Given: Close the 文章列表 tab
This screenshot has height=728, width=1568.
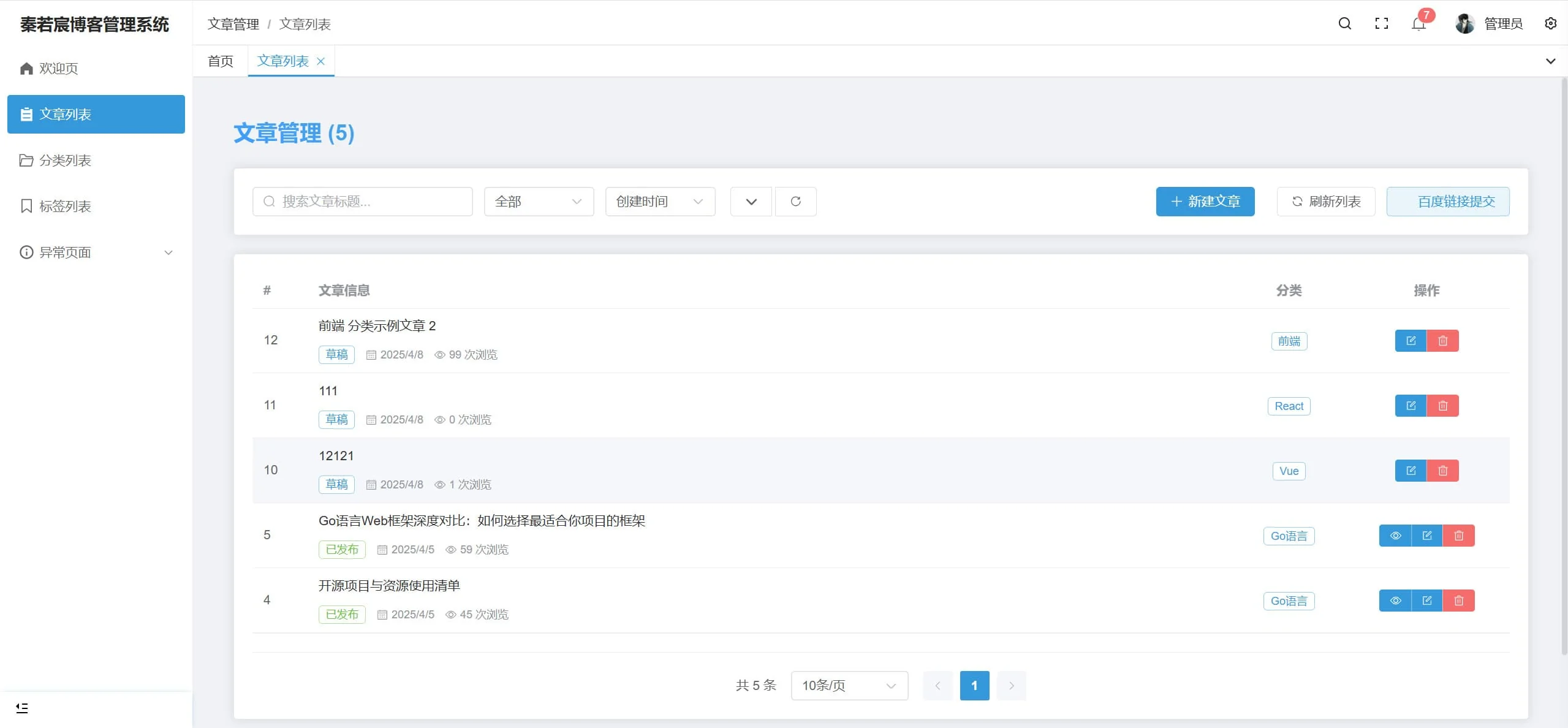Looking at the screenshot, I should 320,61.
